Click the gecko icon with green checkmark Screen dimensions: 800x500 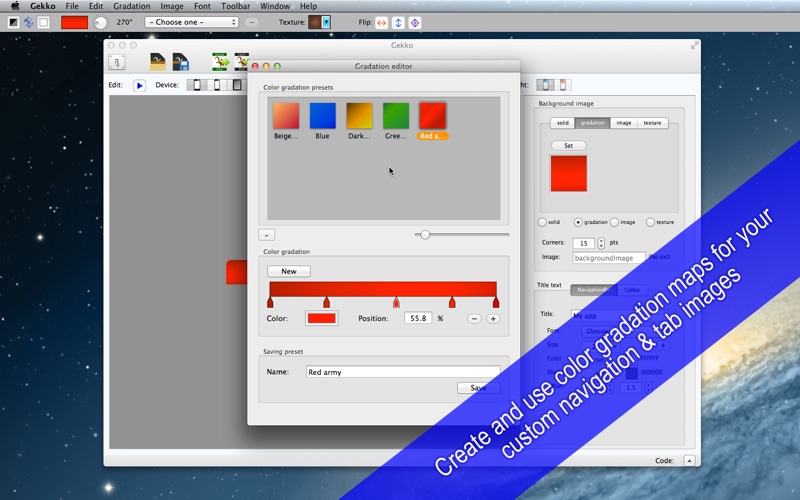click(x=241, y=62)
